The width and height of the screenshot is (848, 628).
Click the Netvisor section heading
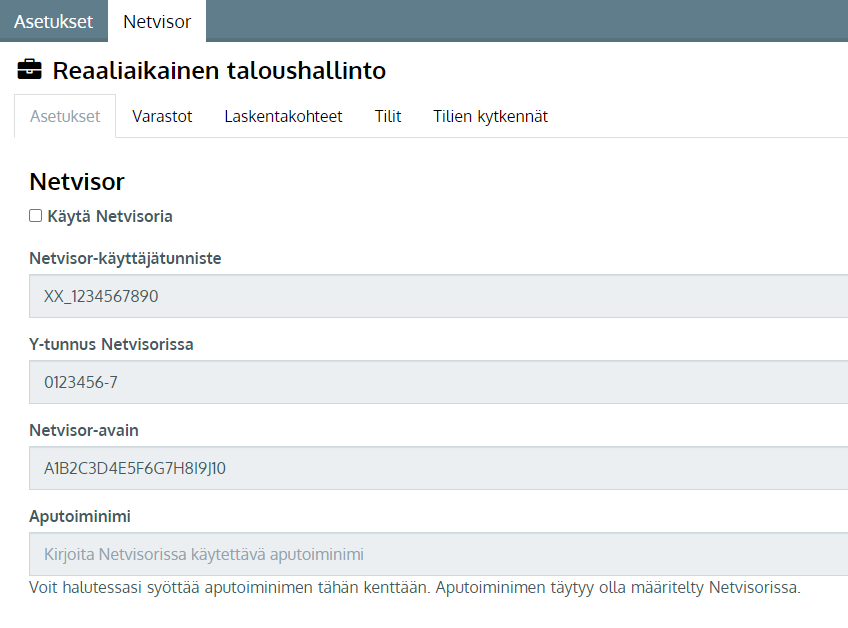[x=77, y=182]
